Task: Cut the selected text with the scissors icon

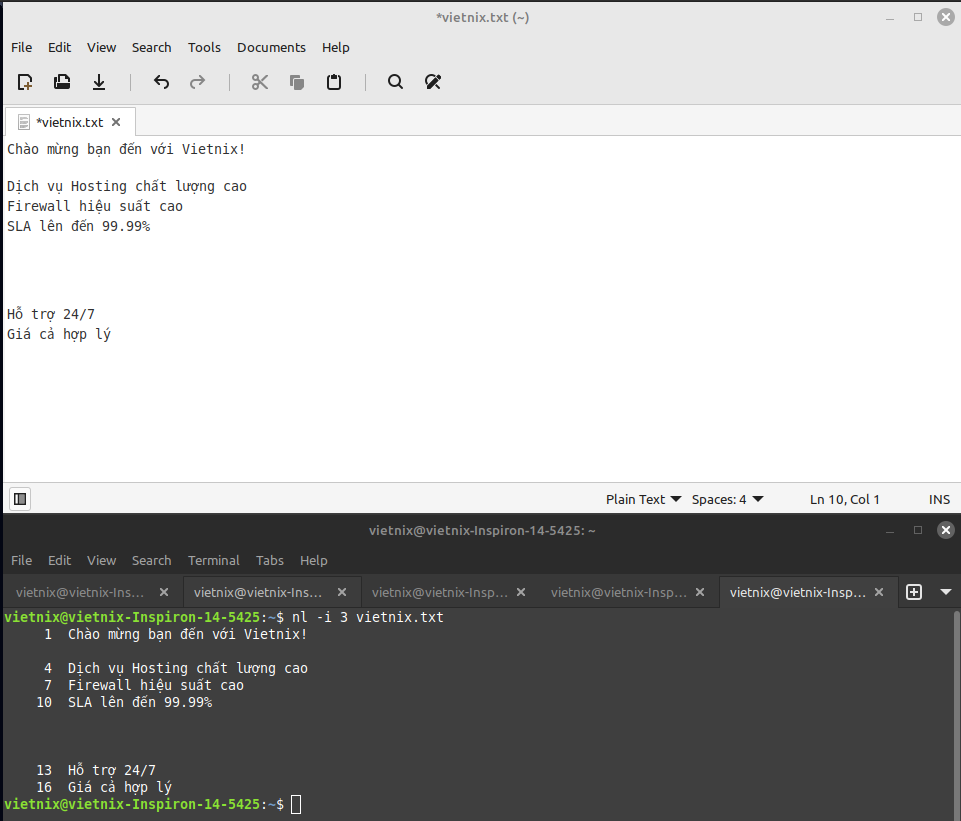Action: coord(260,82)
